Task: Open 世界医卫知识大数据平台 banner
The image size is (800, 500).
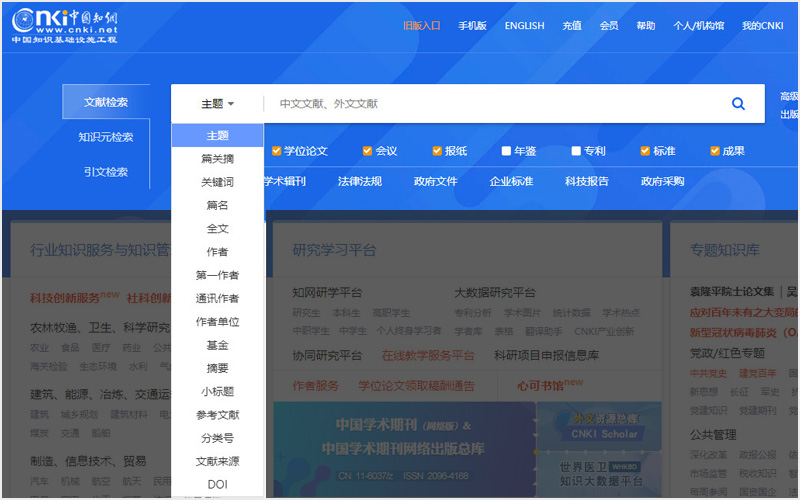Action: 599,474
